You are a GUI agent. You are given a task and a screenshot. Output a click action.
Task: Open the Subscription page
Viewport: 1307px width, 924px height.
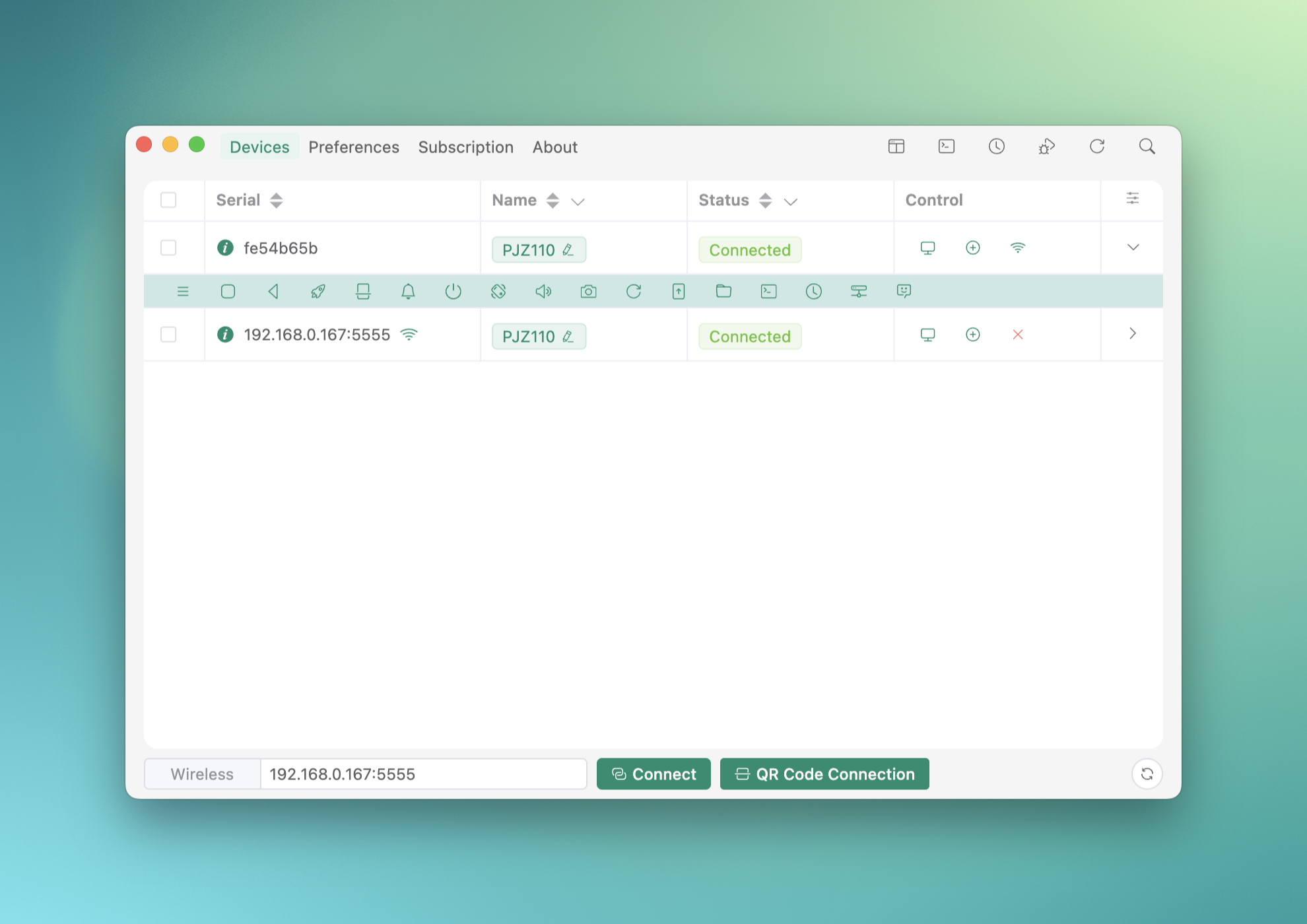pyautogui.click(x=466, y=147)
